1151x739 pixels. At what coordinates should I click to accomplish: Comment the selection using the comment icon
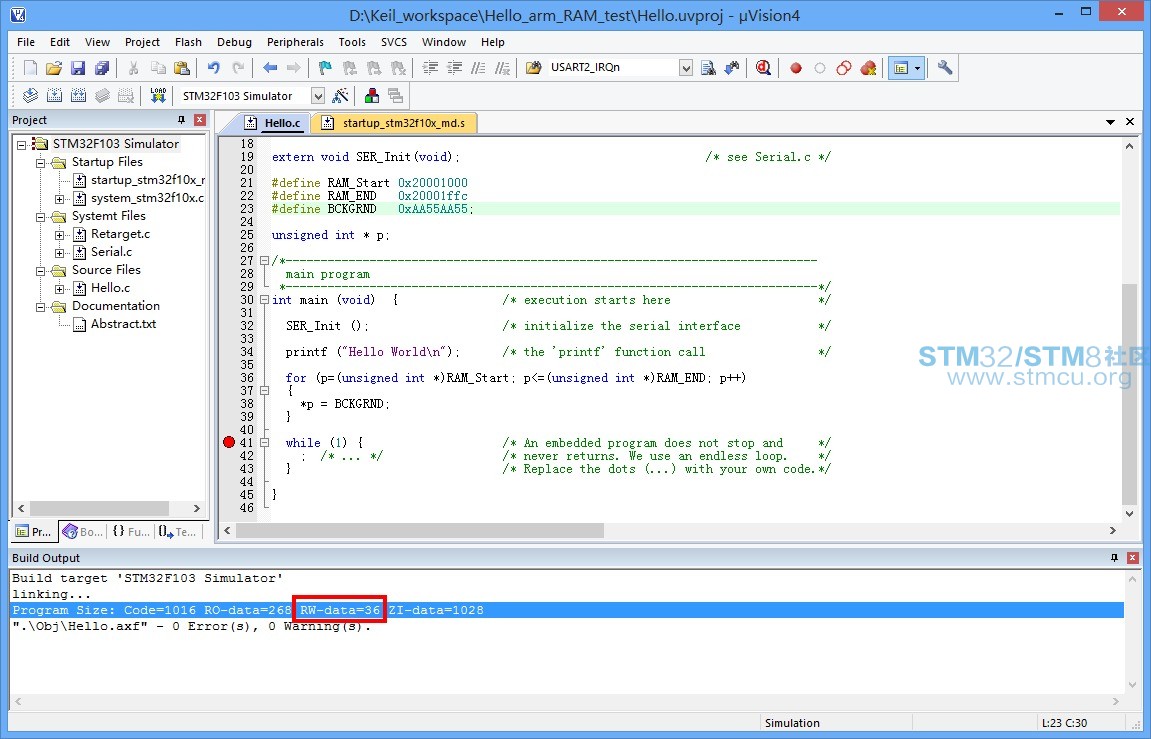[x=479, y=68]
